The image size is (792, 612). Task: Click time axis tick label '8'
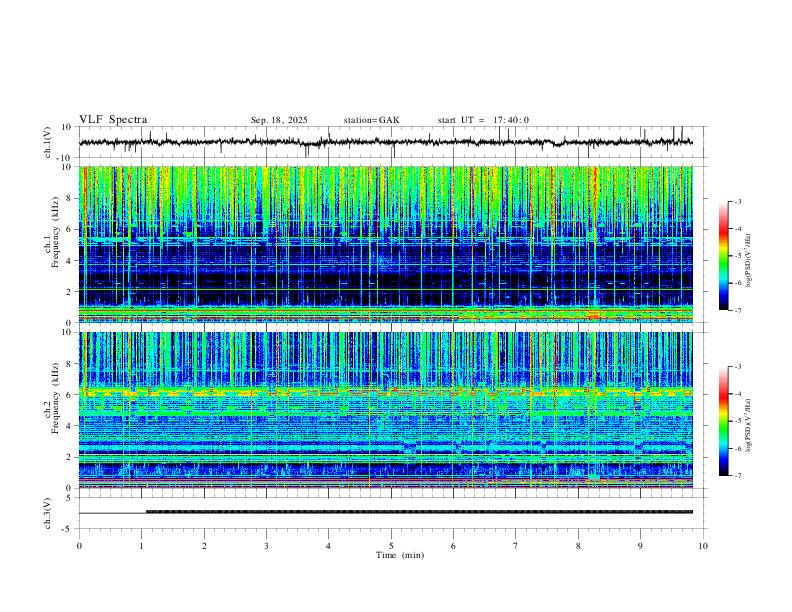[578, 546]
